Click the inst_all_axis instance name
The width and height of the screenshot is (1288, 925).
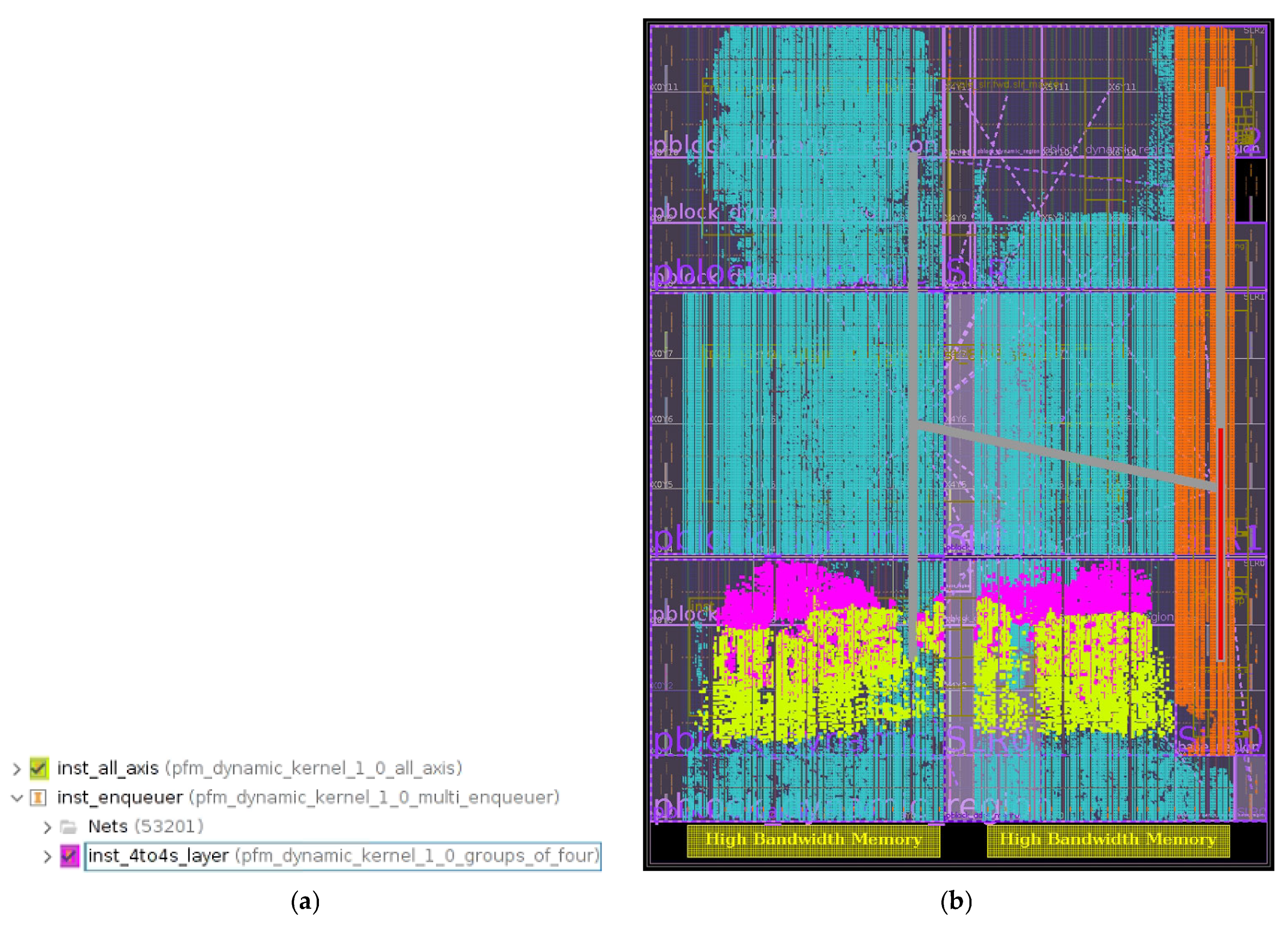(x=108, y=768)
